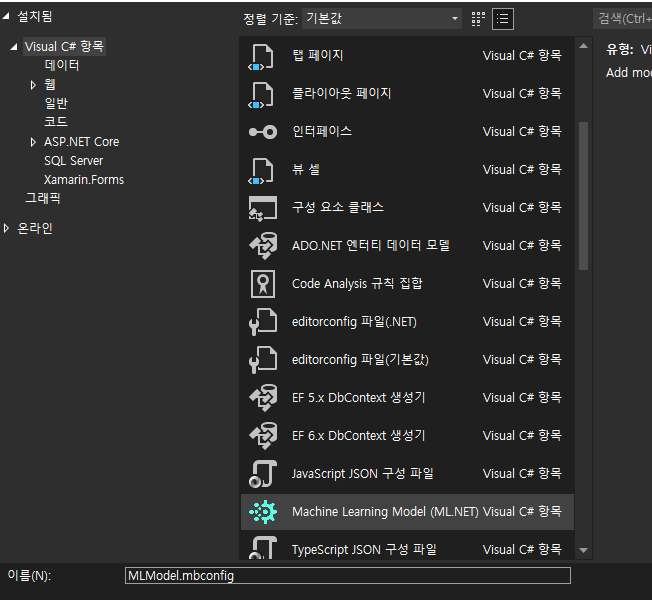Open the 정렬 기준 기본값 dropdown

[382, 19]
